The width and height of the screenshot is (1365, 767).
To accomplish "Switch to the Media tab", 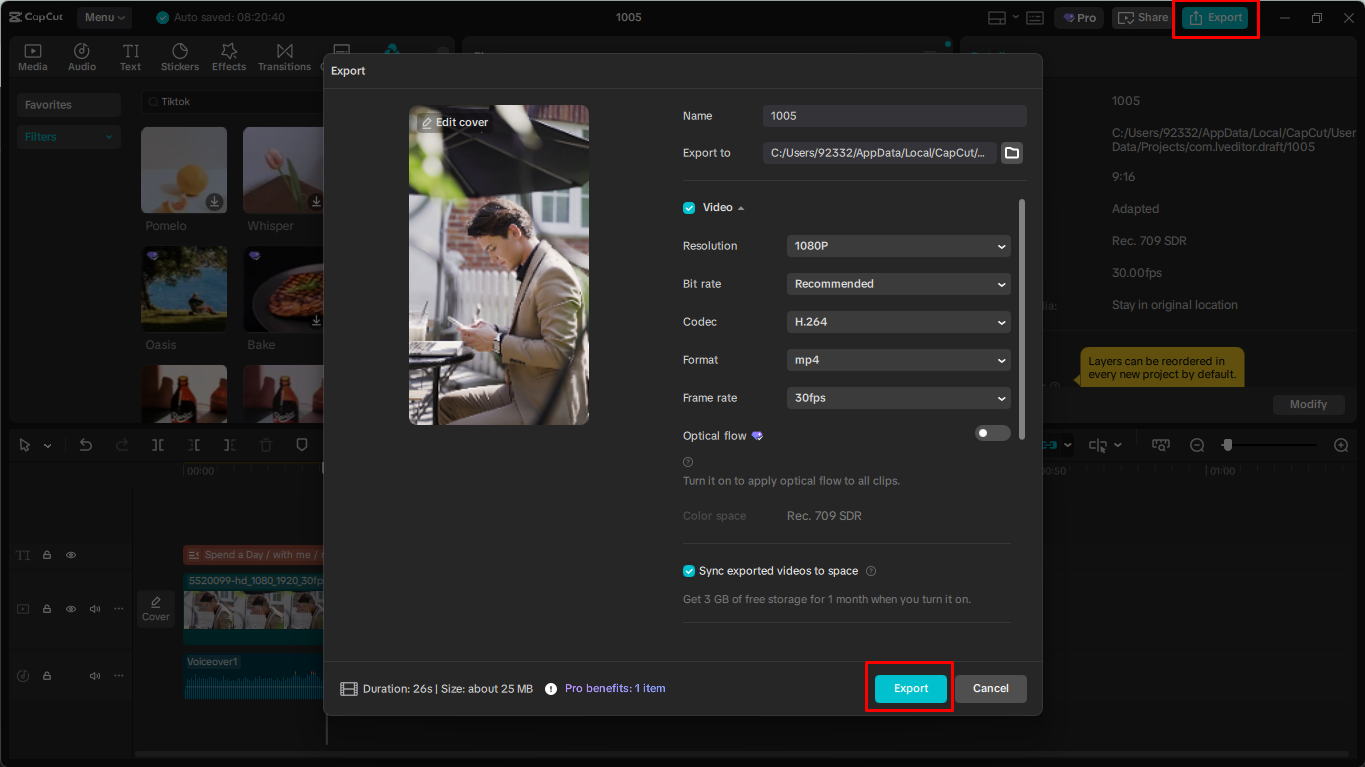I will coord(32,56).
